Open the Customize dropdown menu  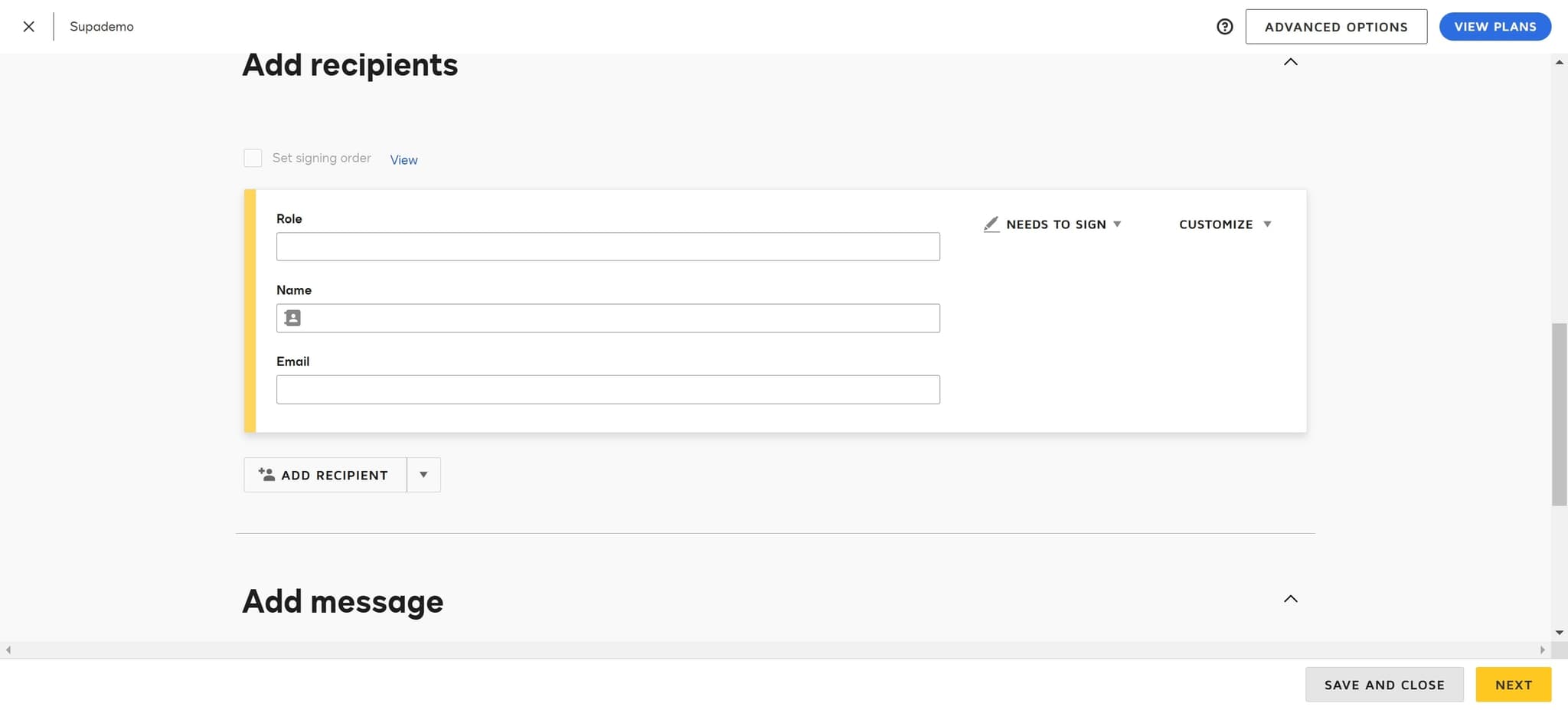pyautogui.click(x=1224, y=224)
